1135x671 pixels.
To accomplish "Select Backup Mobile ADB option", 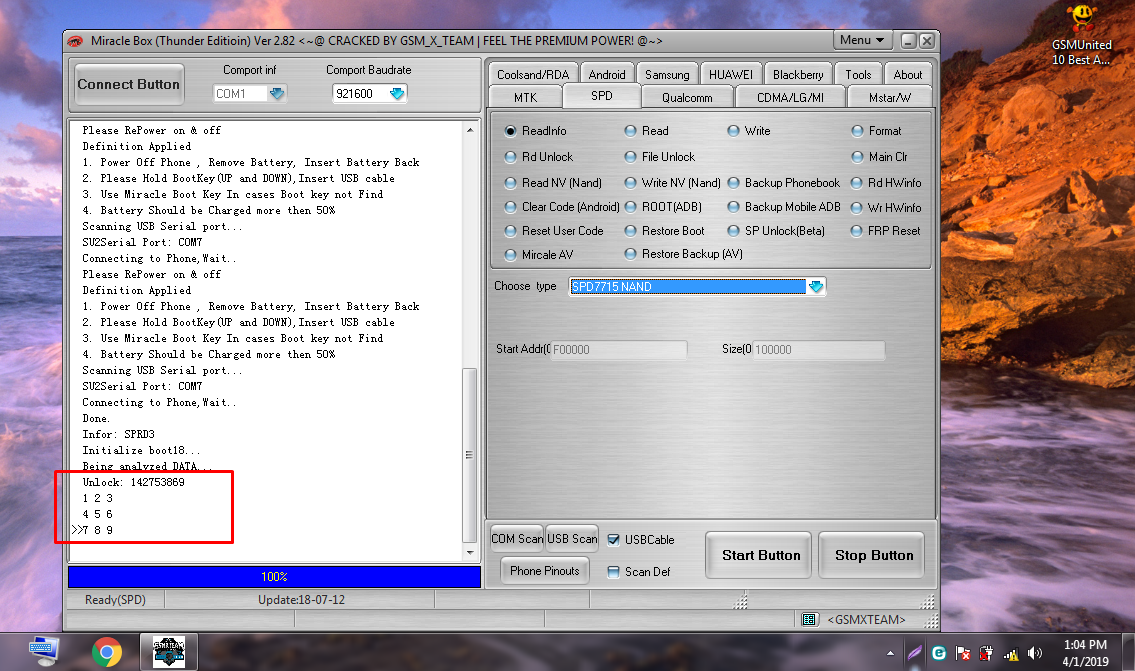I will click(733, 207).
